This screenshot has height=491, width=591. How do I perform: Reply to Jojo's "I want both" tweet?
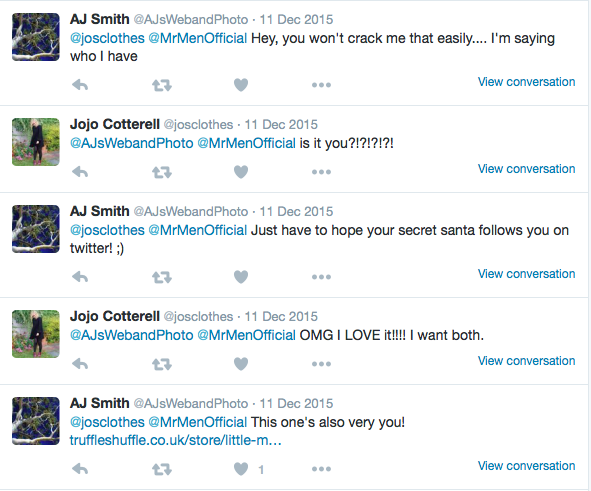[80, 364]
